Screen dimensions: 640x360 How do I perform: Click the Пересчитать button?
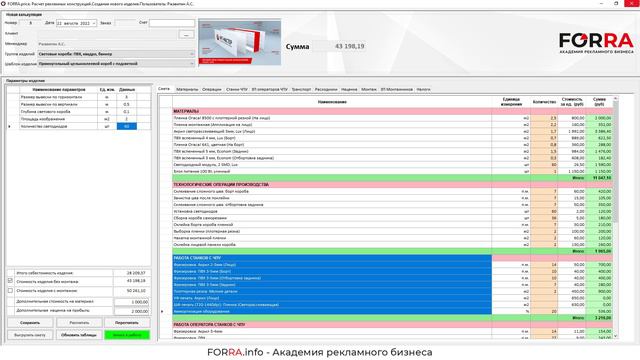[127, 323]
